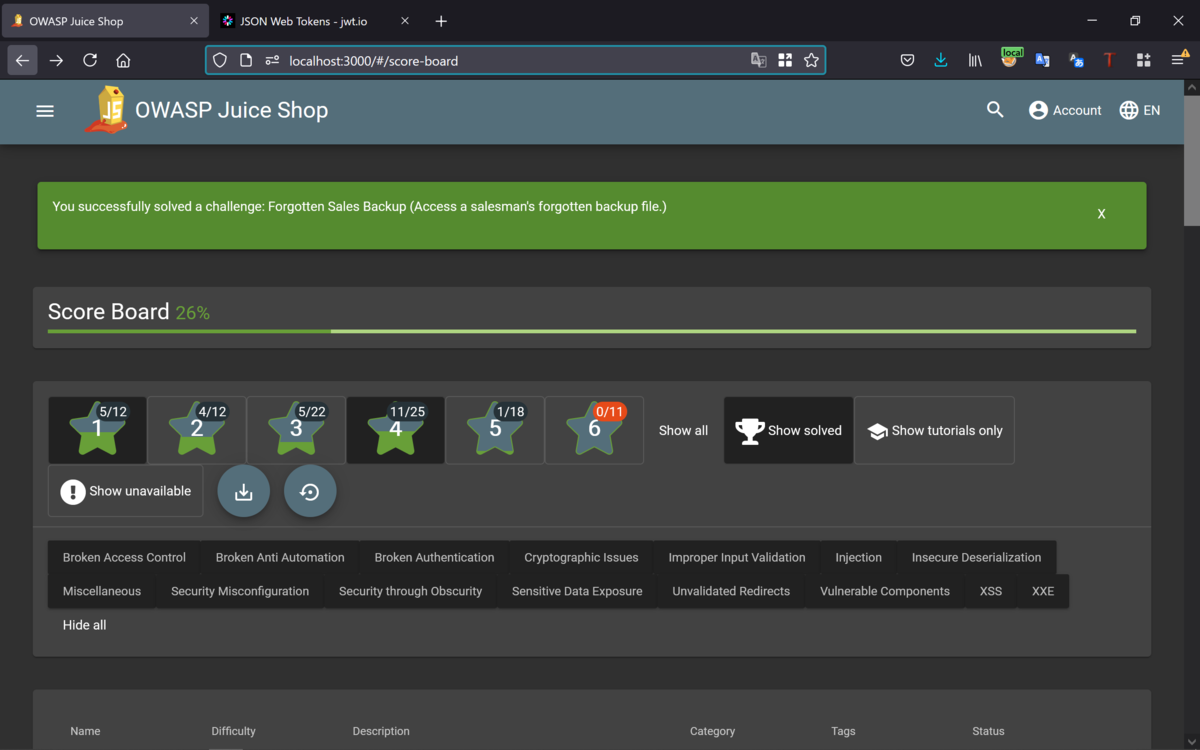1200x750 pixels.
Task: Filter by Vulnerable Components category
Action: point(885,591)
